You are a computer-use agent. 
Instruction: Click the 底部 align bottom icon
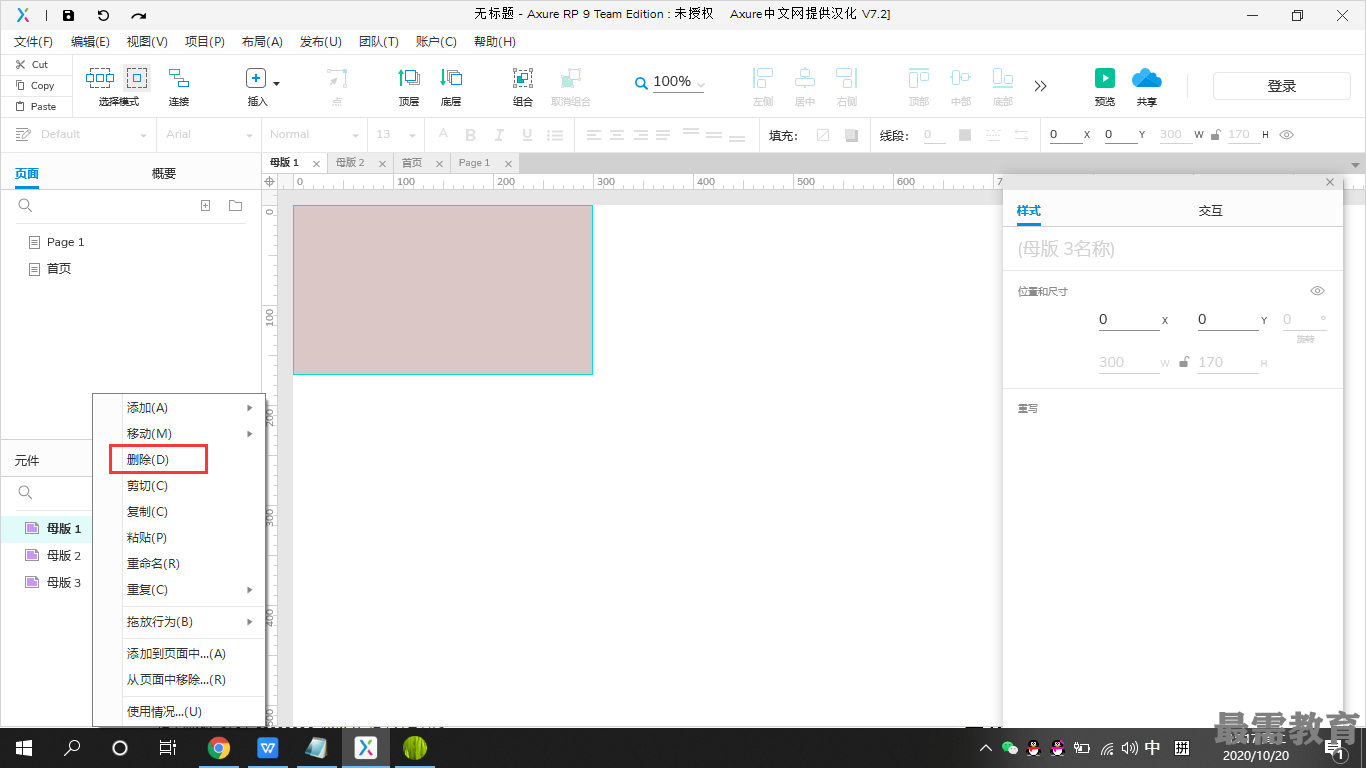[x=1003, y=78]
